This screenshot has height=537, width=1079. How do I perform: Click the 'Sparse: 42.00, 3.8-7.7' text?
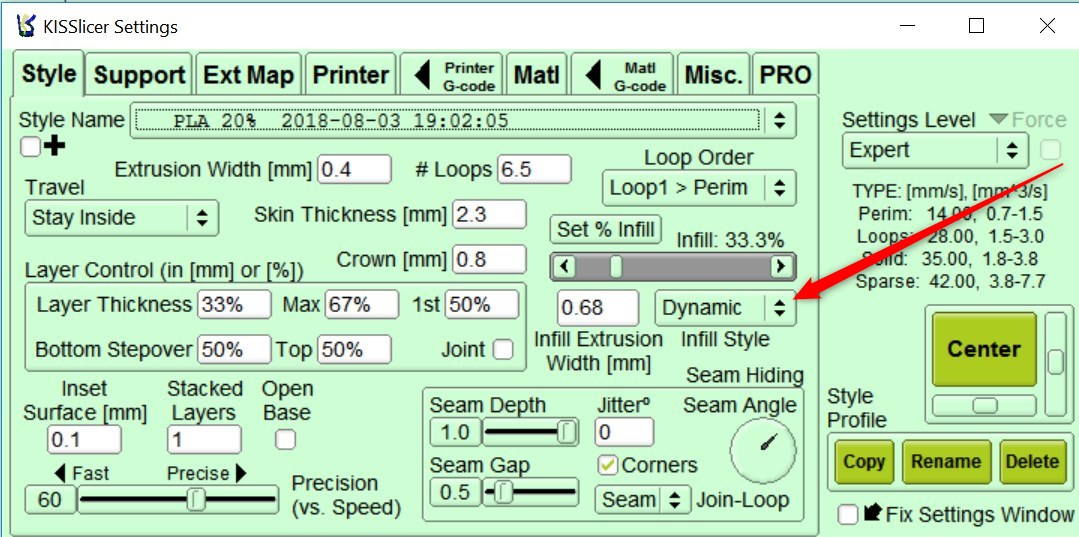click(950, 281)
